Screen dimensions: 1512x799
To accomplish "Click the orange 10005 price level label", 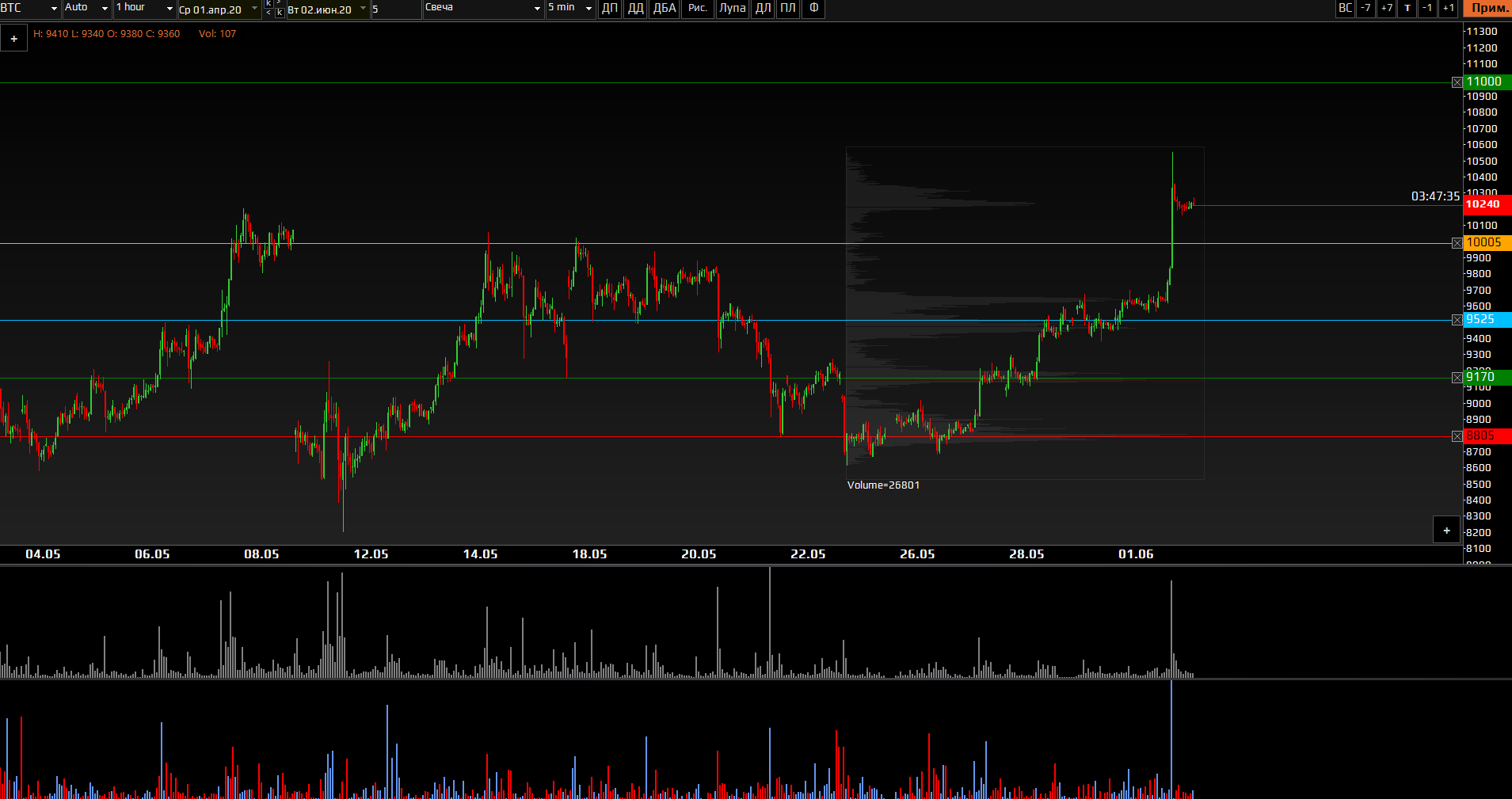I will pos(1487,243).
